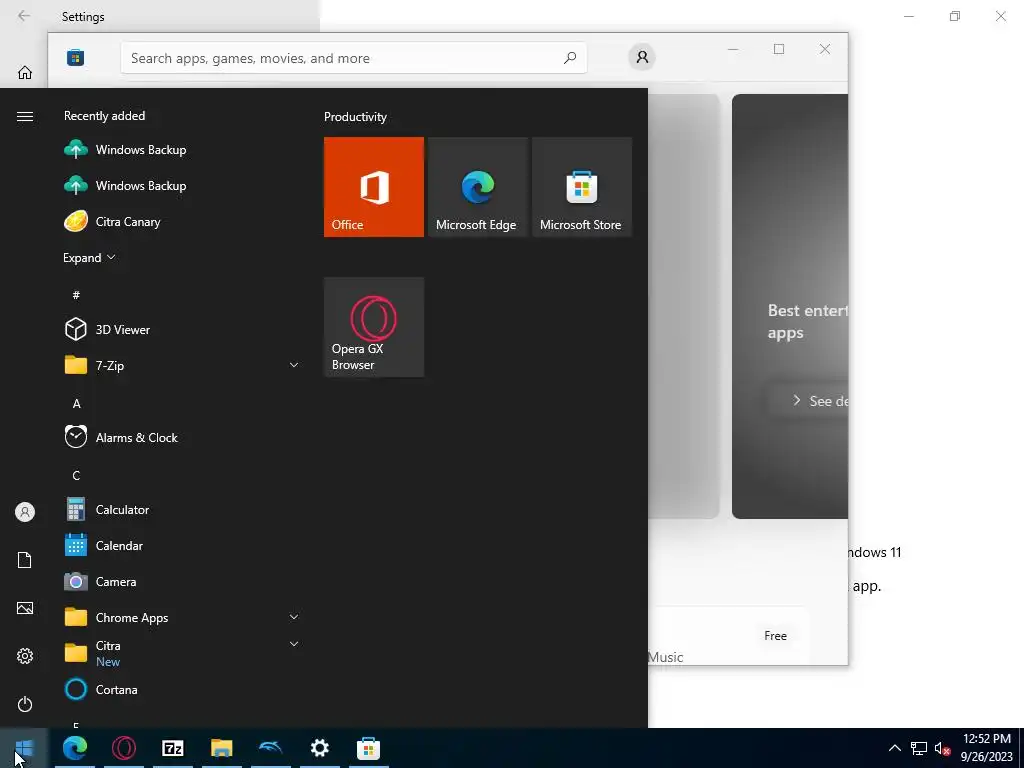
Task: Open Settings gear on the taskbar
Action: coord(319,748)
